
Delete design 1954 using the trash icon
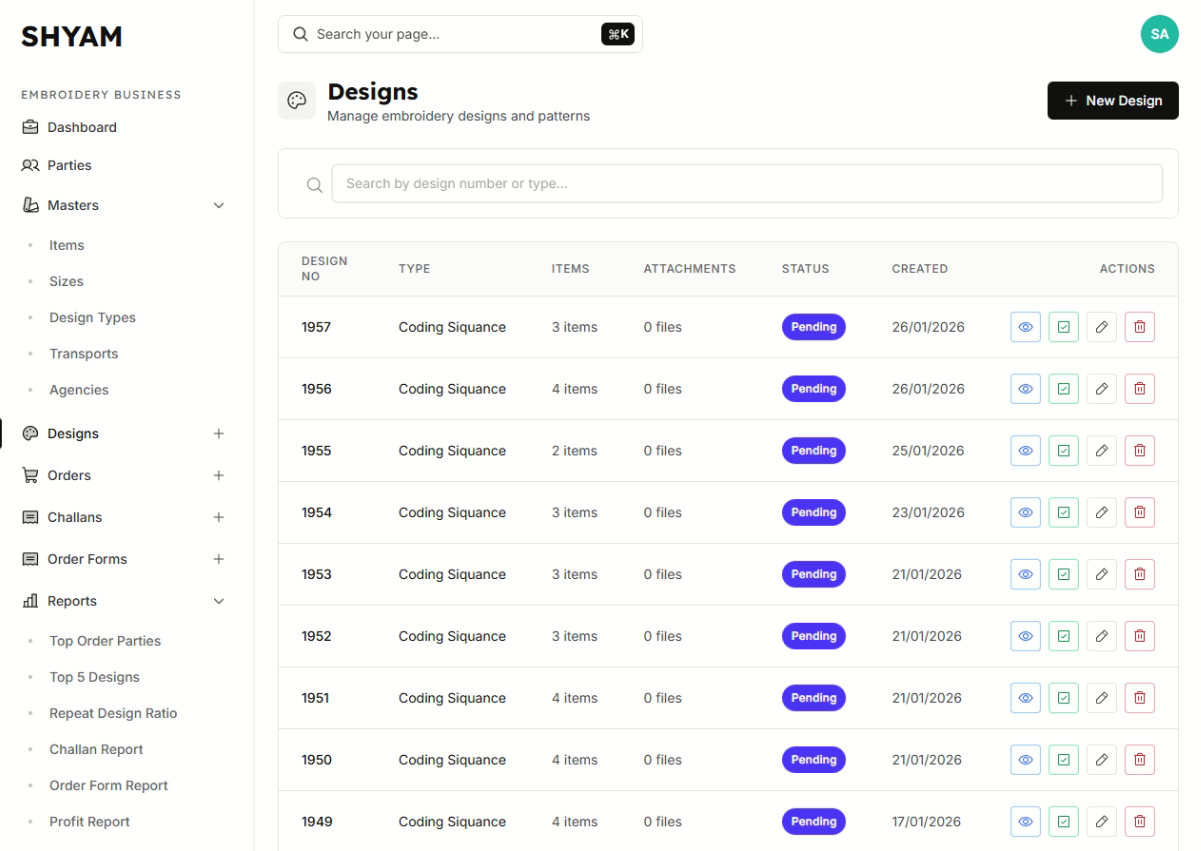click(x=1139, y=513)
